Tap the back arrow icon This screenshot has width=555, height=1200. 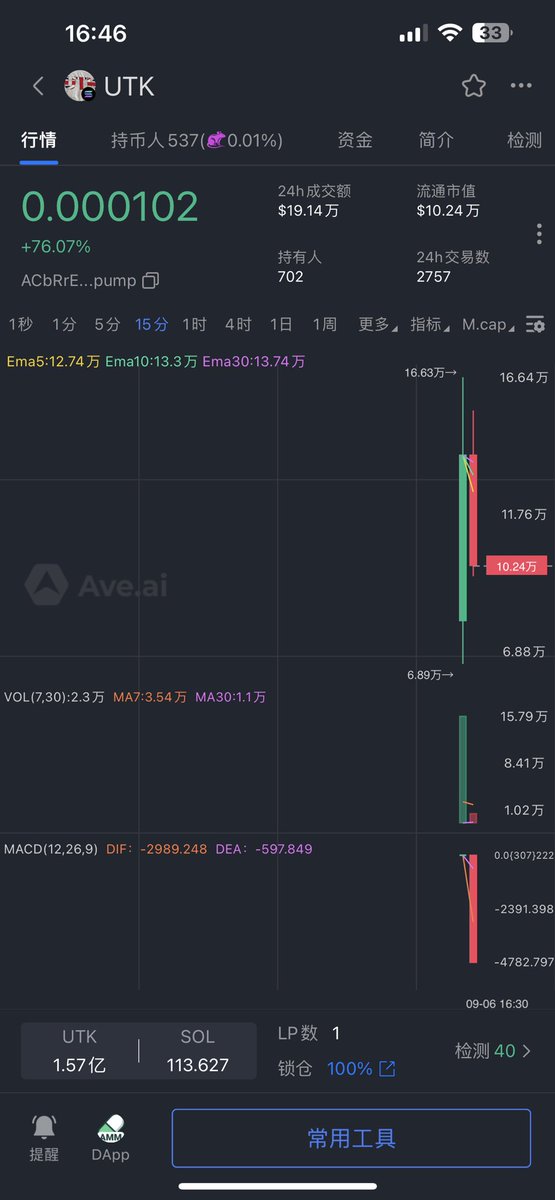click(x=38, y=86)
